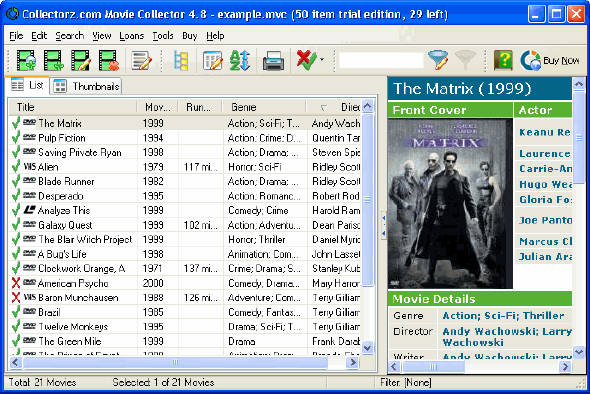Click the grayed-out clear filter funnel icon
The width and height of the screenshot is (590, 394).
[x=465, y=60]
